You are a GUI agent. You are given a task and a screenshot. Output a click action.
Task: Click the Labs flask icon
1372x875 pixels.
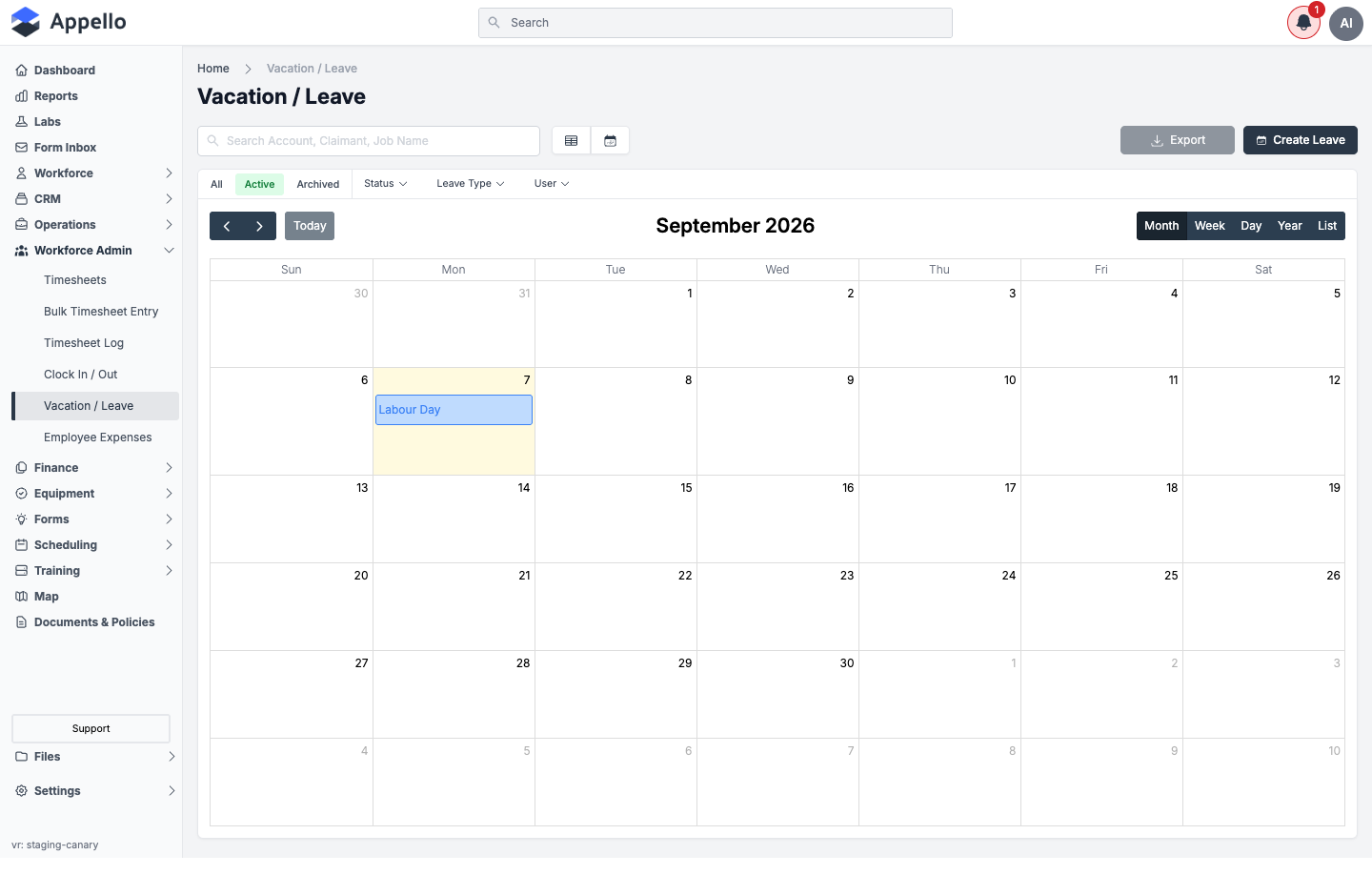tap(21, 122)
